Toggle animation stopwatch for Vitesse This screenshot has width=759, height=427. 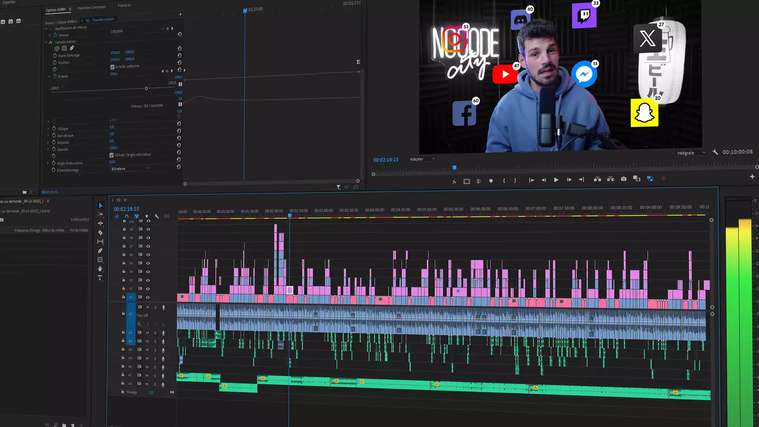click(x=55, y=35)
